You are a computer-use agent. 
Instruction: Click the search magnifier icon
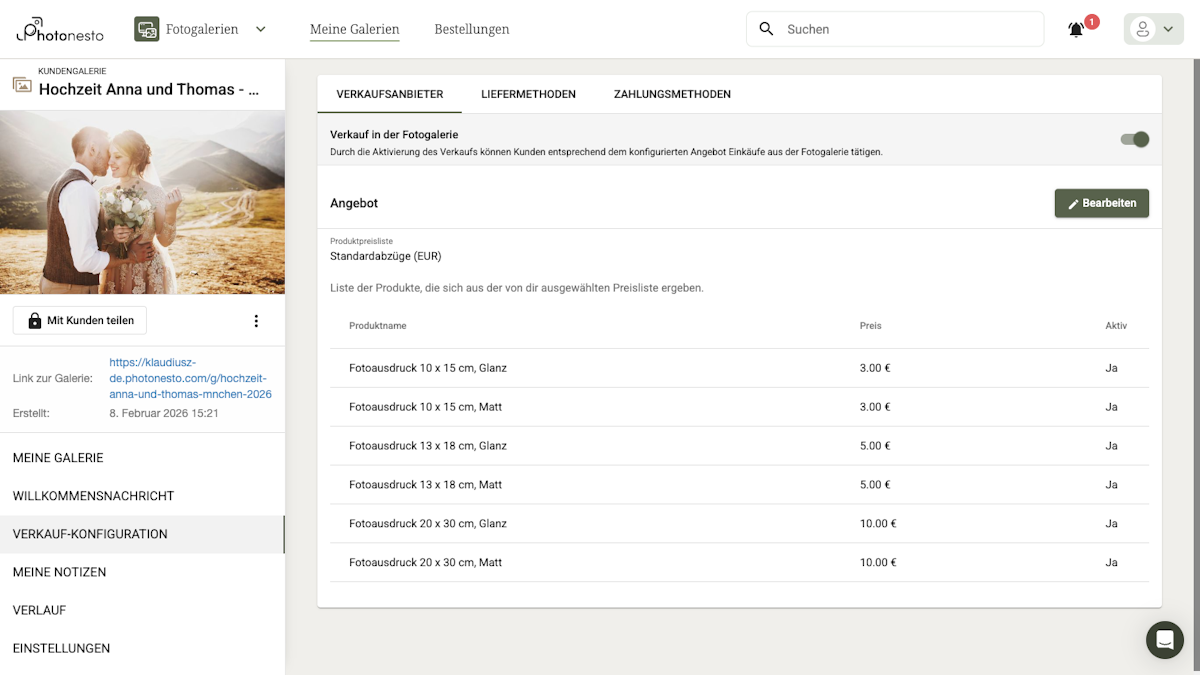[765, 29]
